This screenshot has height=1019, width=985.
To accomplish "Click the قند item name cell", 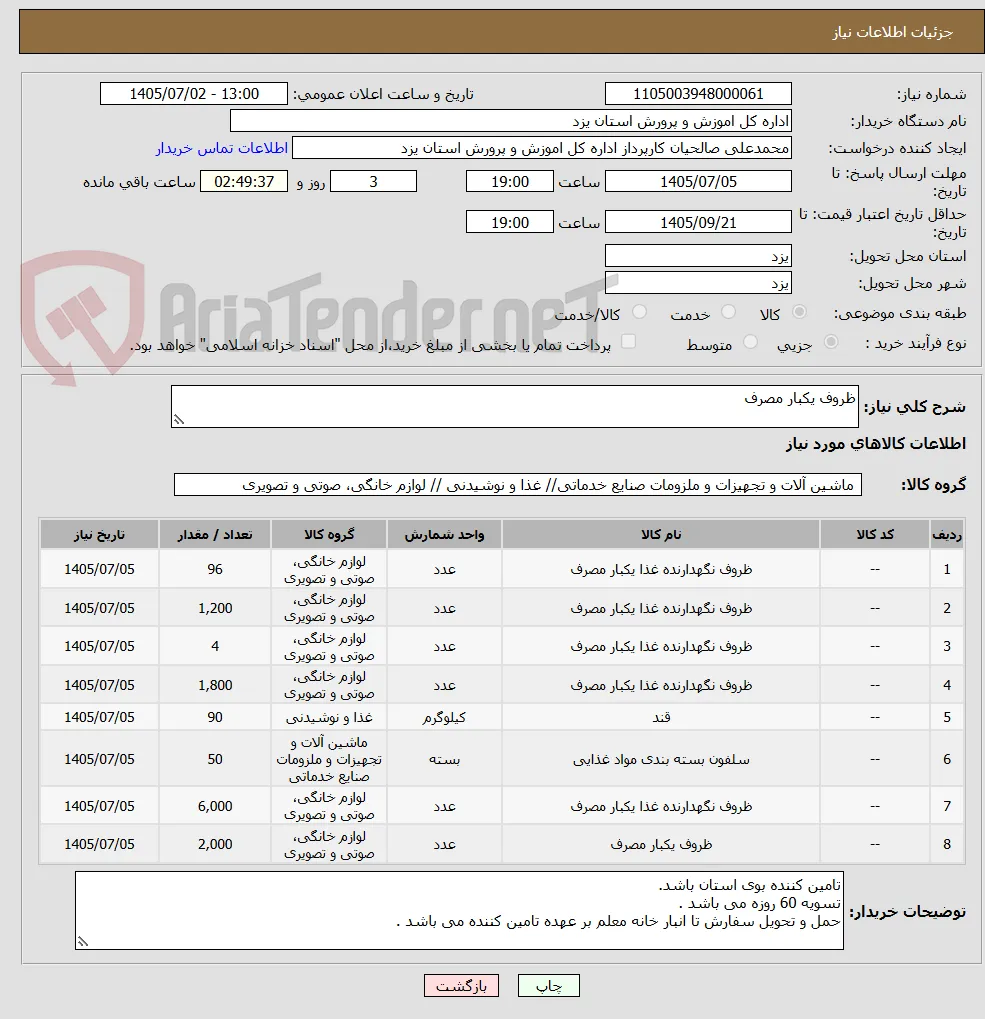I will tap(661, 717).
